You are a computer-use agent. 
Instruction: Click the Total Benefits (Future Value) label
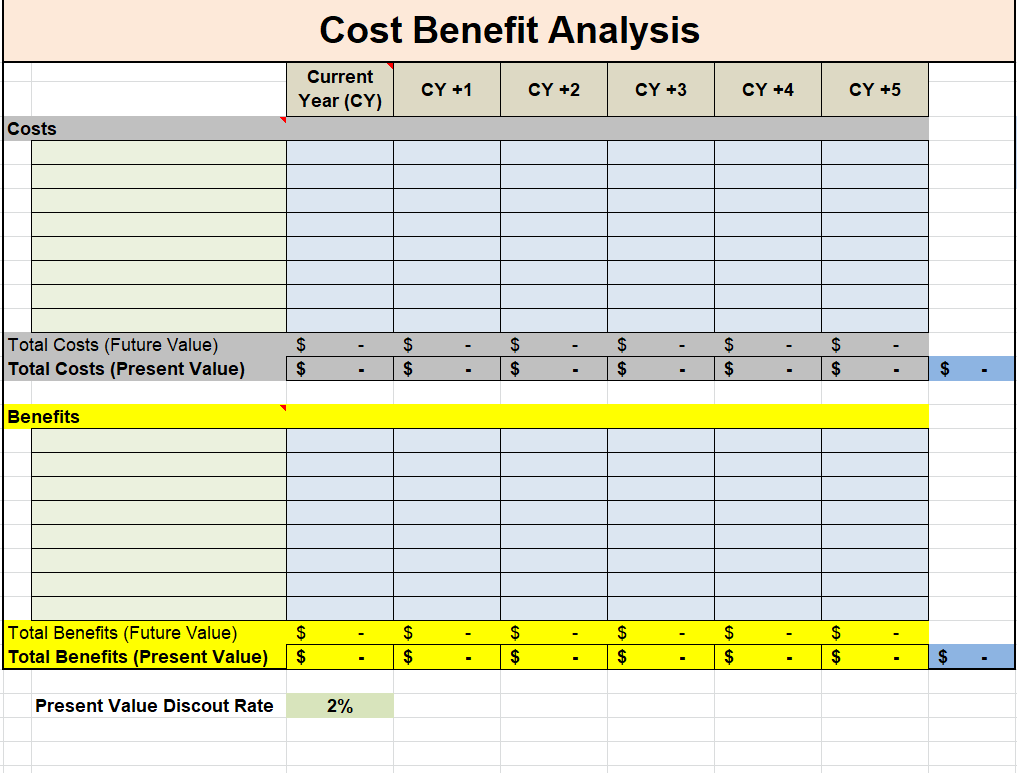pyautogui.click(x=122, y=633)
